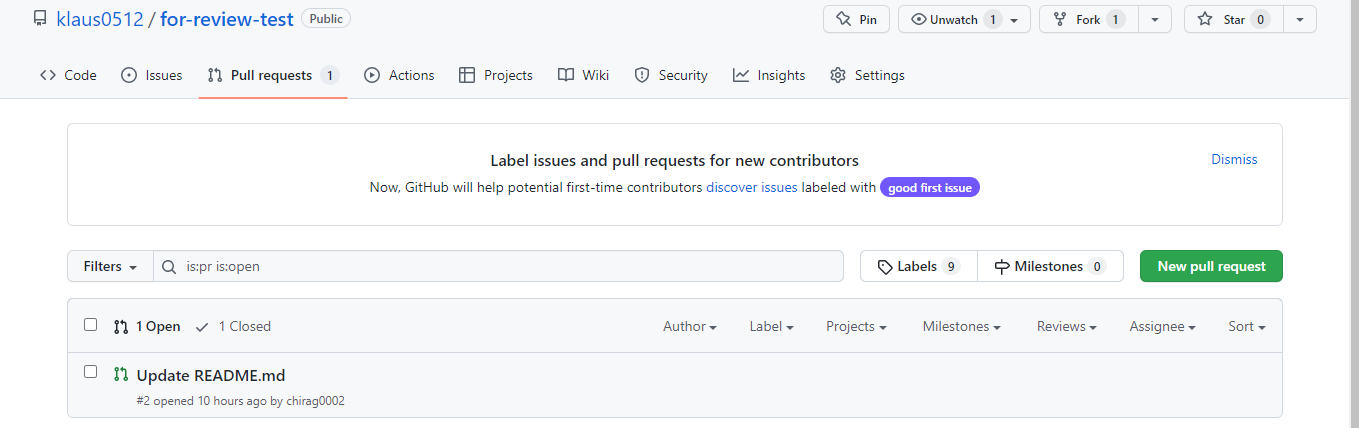Show the 1 Closed pull requests
This screenshot has width=1359, height=428.
coord(233,326)
